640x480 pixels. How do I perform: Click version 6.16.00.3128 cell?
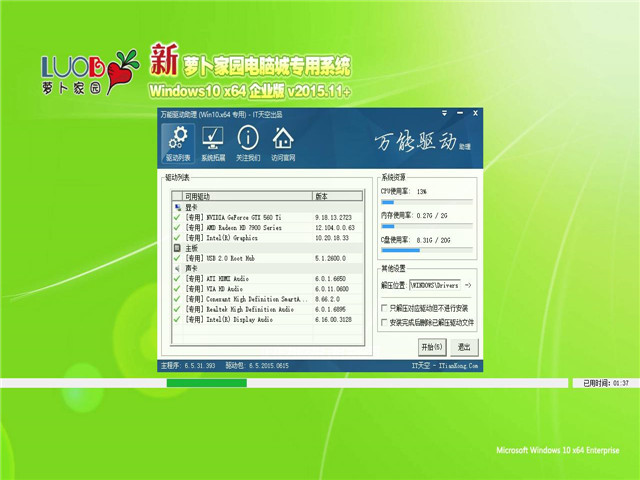tap(333, 320)
